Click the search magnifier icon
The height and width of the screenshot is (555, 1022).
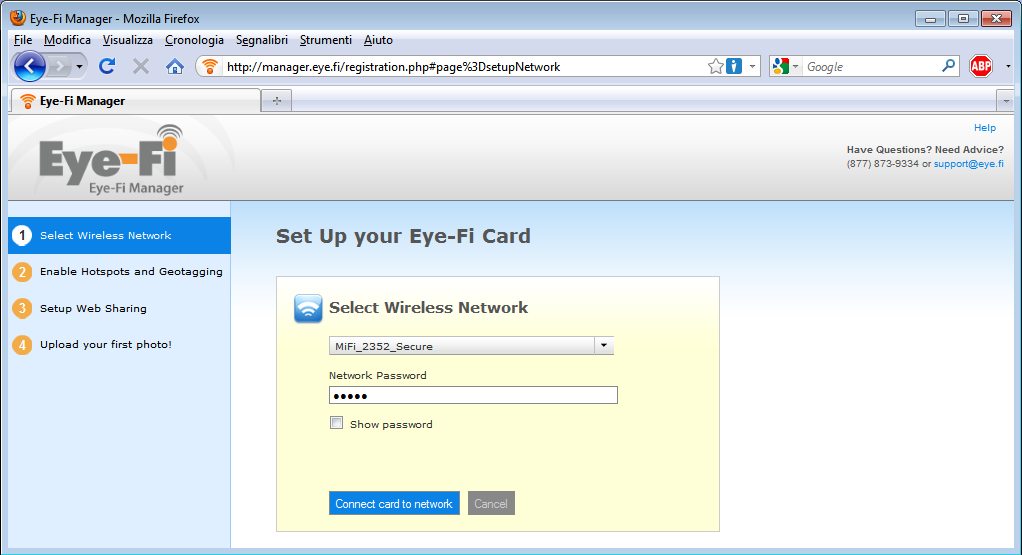click(949, 66)
